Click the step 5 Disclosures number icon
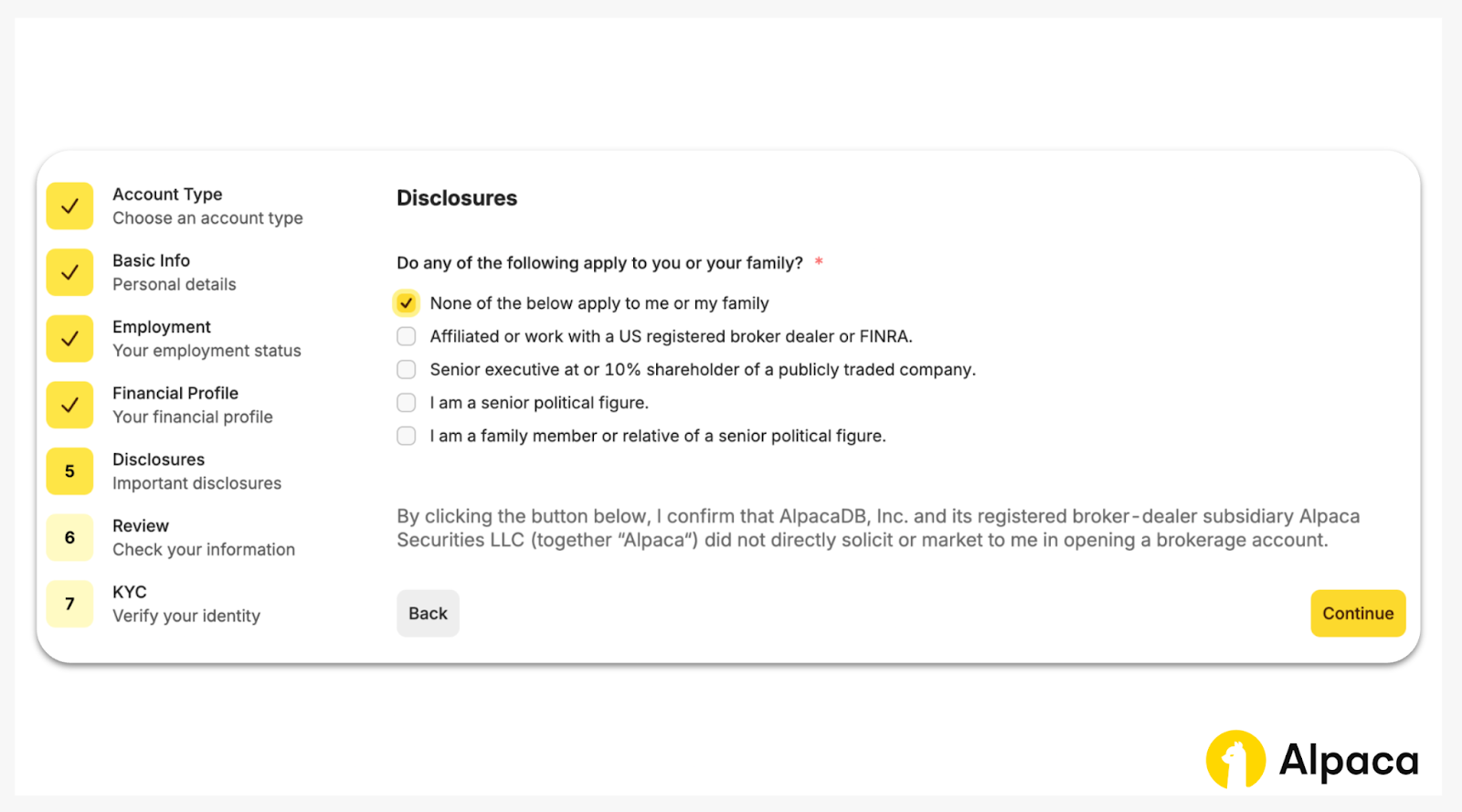The width and height of the screenshot is (1462, 812). point(69,471)
